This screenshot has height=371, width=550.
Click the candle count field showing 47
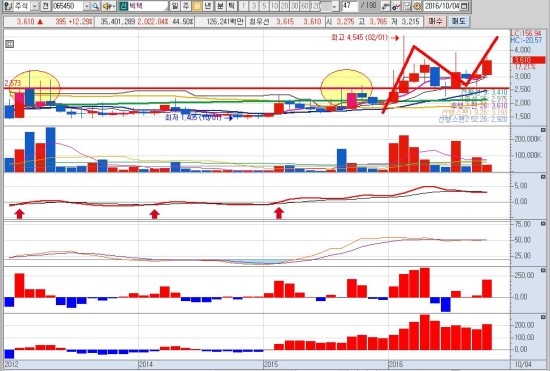350,6
